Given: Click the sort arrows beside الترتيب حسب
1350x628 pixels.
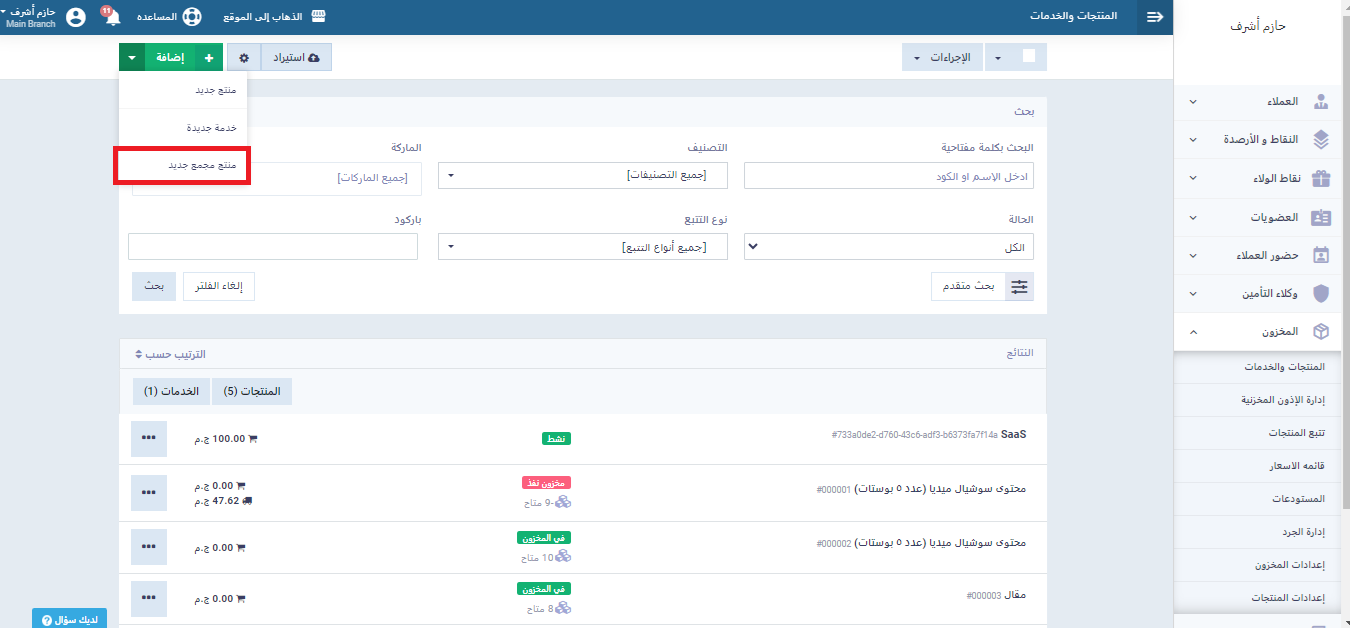Looking at the screenshot, I should 139,355.
